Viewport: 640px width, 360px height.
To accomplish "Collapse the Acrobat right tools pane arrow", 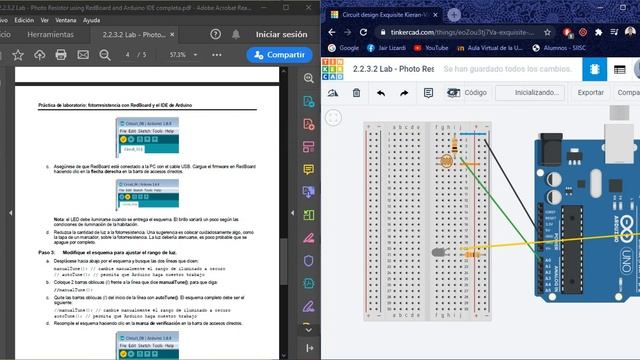I will point(292,213).
